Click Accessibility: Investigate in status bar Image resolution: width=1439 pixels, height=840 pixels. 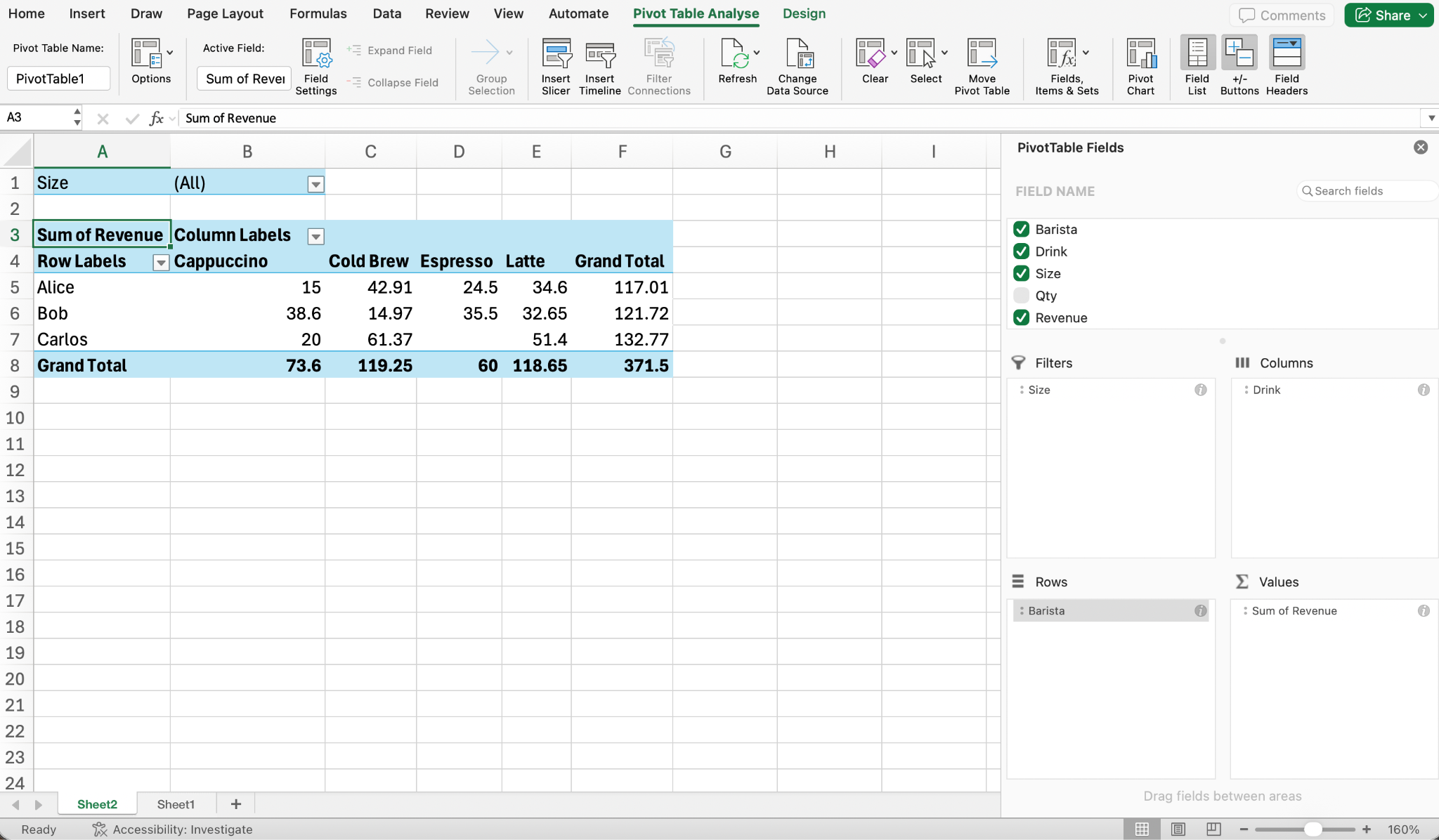[173, 829]
